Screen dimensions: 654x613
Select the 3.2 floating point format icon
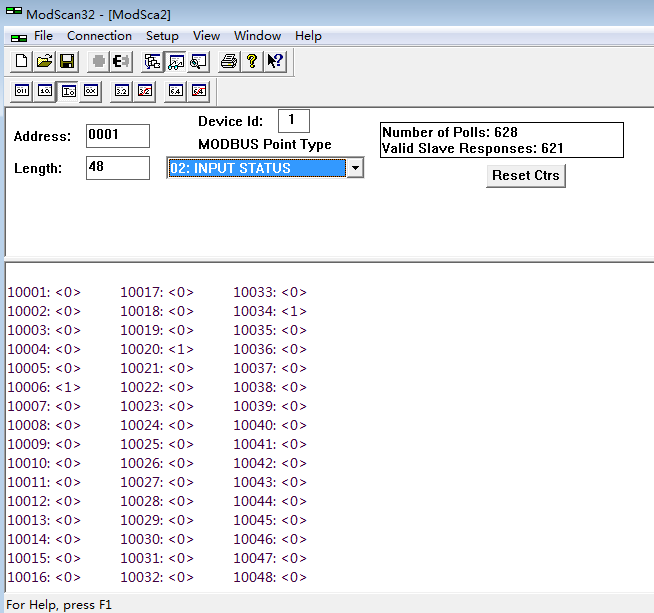click(x=121, y=90)
